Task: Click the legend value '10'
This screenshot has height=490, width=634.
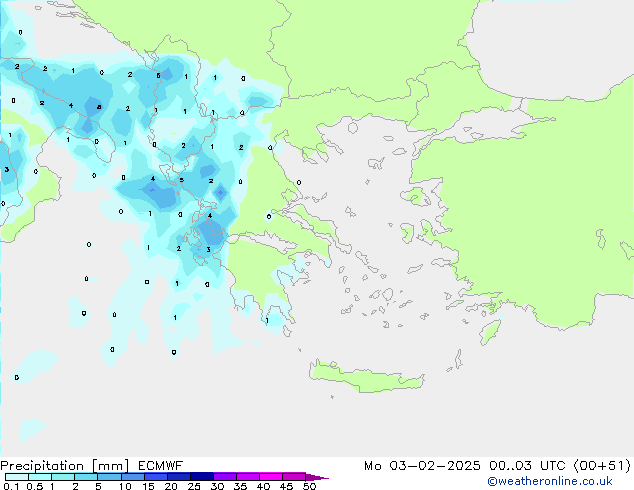Action: tap(125, 486)
